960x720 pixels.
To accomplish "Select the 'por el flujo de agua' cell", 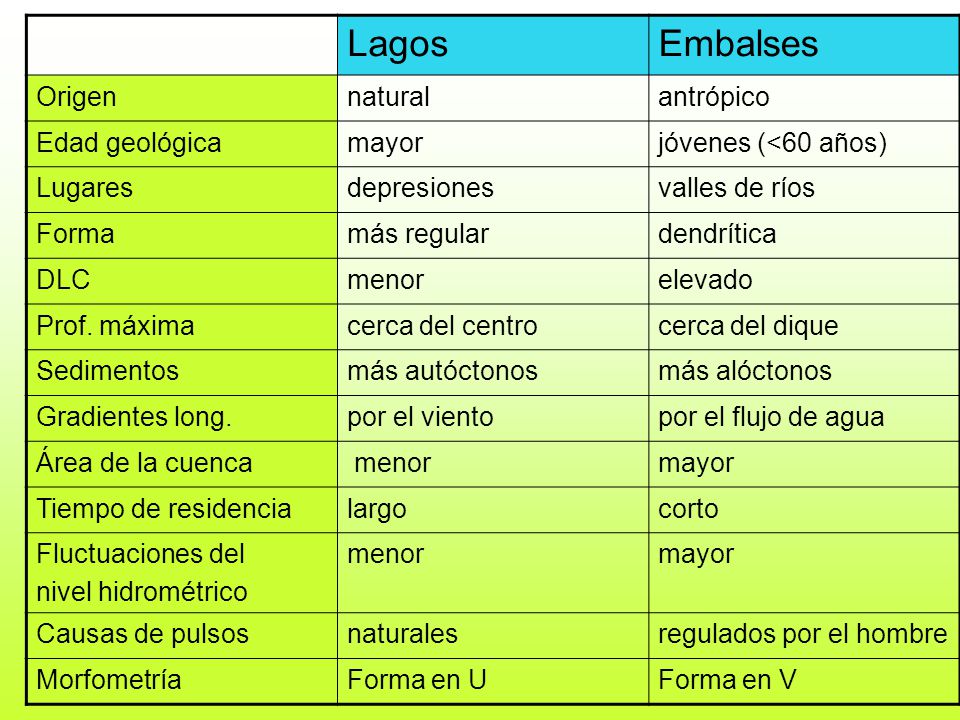I will click(x=804, y=418).
